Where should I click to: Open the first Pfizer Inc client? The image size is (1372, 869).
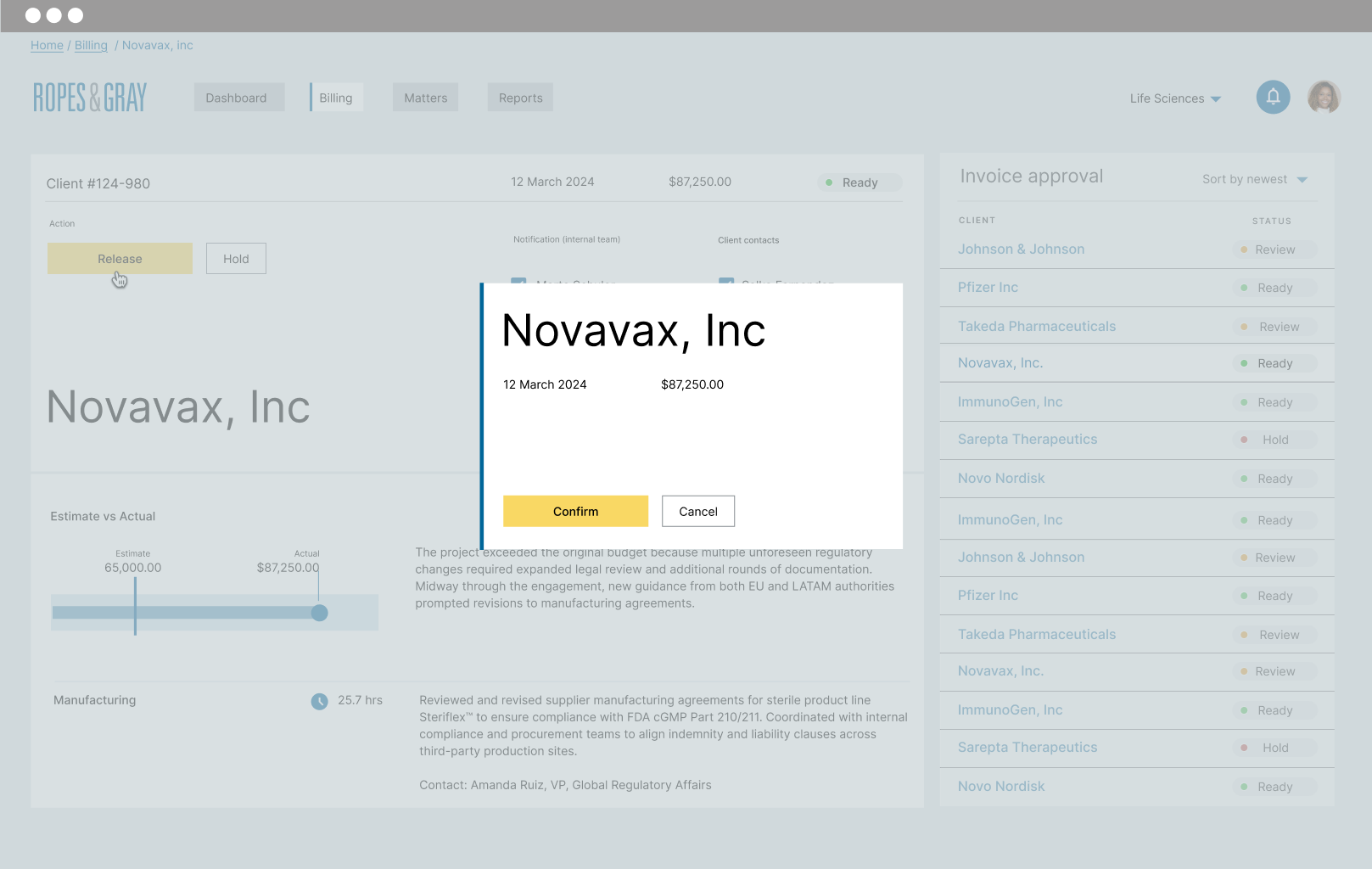click(x=988, y=288)
